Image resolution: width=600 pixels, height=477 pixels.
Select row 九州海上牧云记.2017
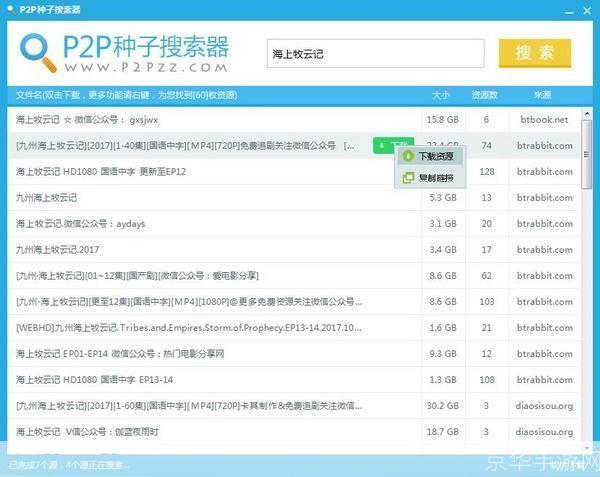pos(294,250)
